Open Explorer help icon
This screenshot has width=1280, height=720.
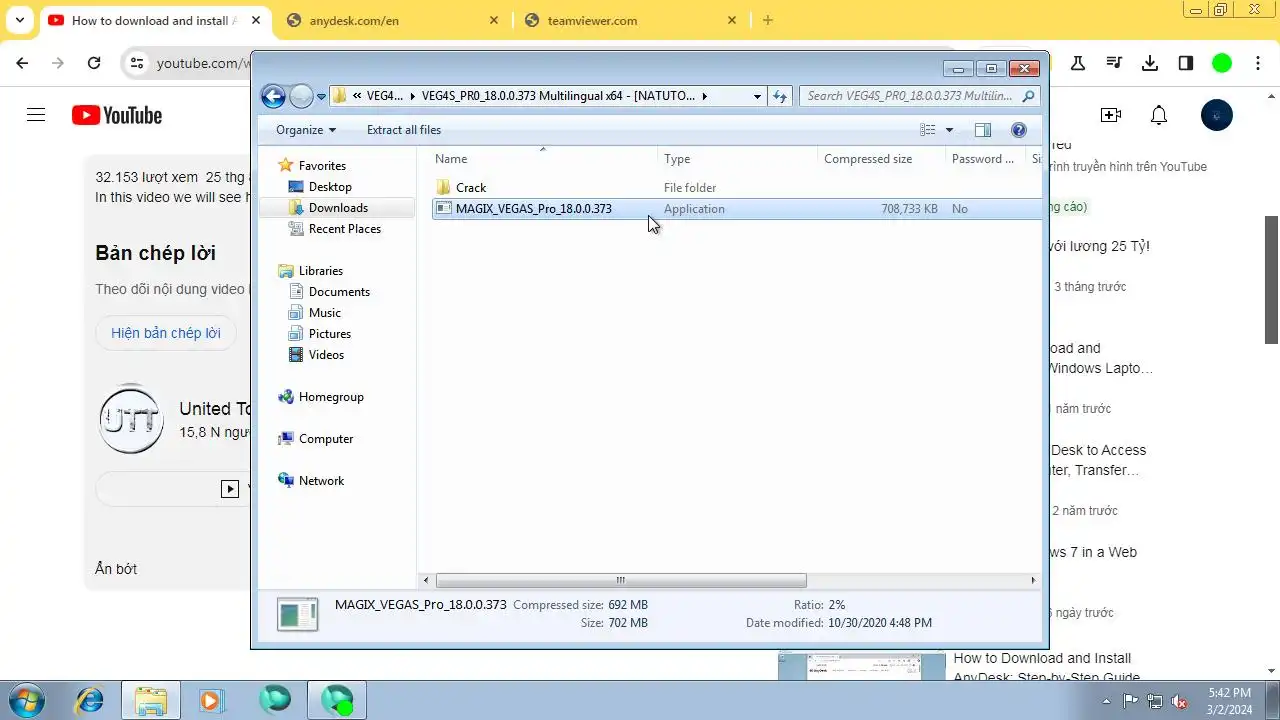[1019, 130]
